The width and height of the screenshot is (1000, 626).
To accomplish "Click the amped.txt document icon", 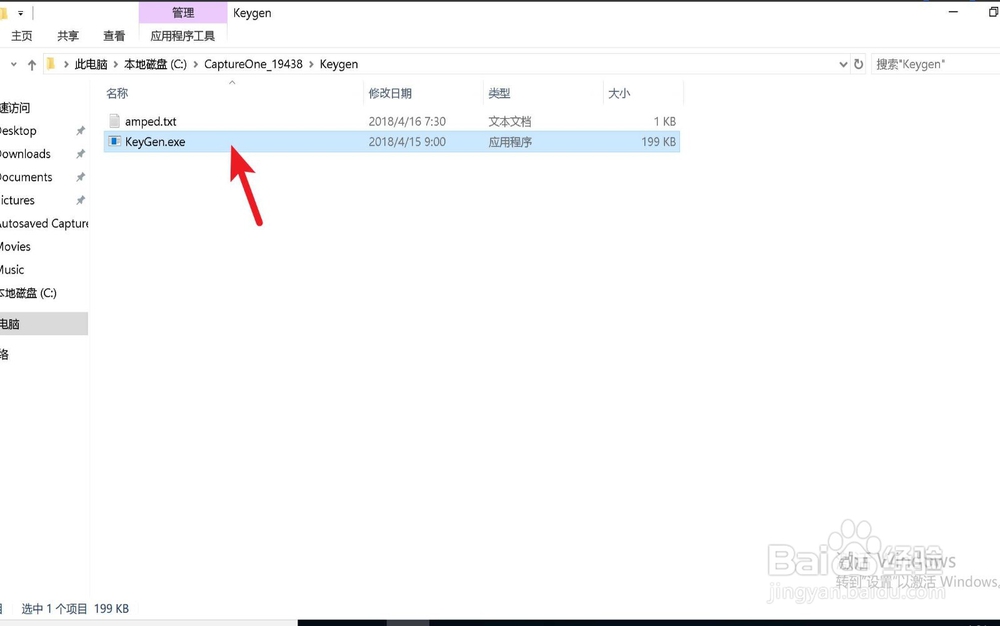I will pos(115,121).
